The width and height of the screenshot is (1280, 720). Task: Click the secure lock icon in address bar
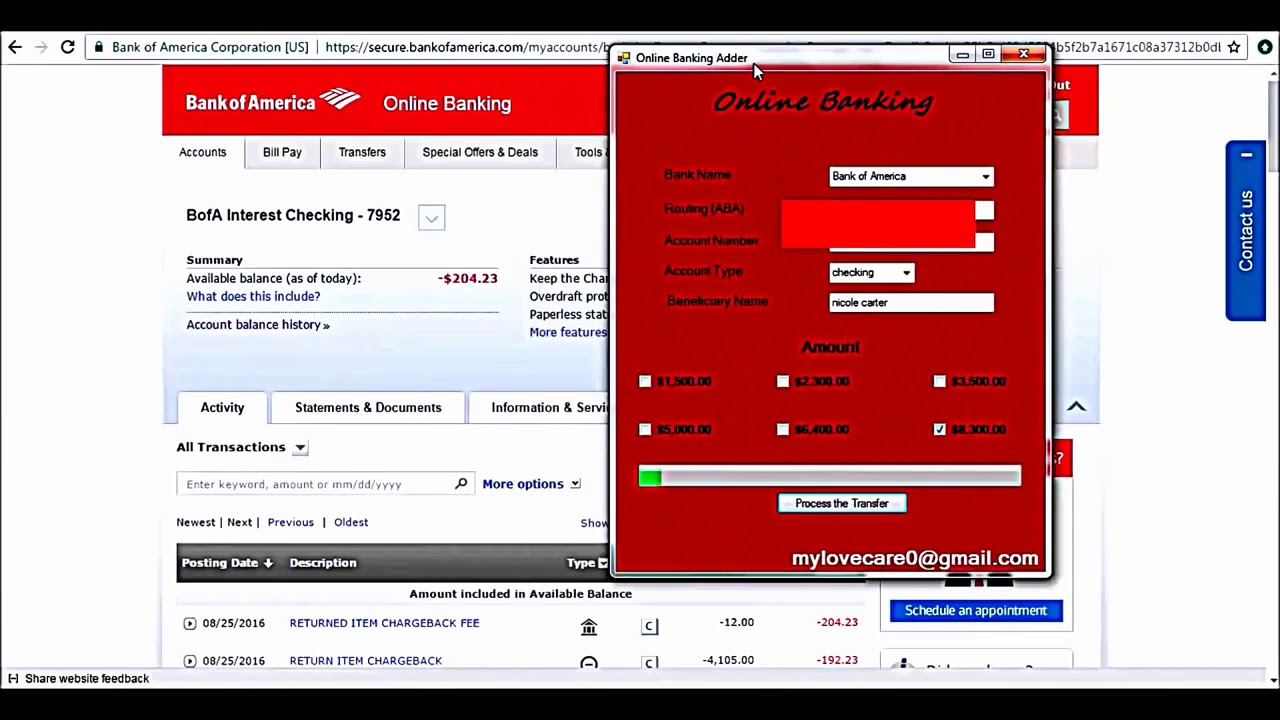pos(98,47)
